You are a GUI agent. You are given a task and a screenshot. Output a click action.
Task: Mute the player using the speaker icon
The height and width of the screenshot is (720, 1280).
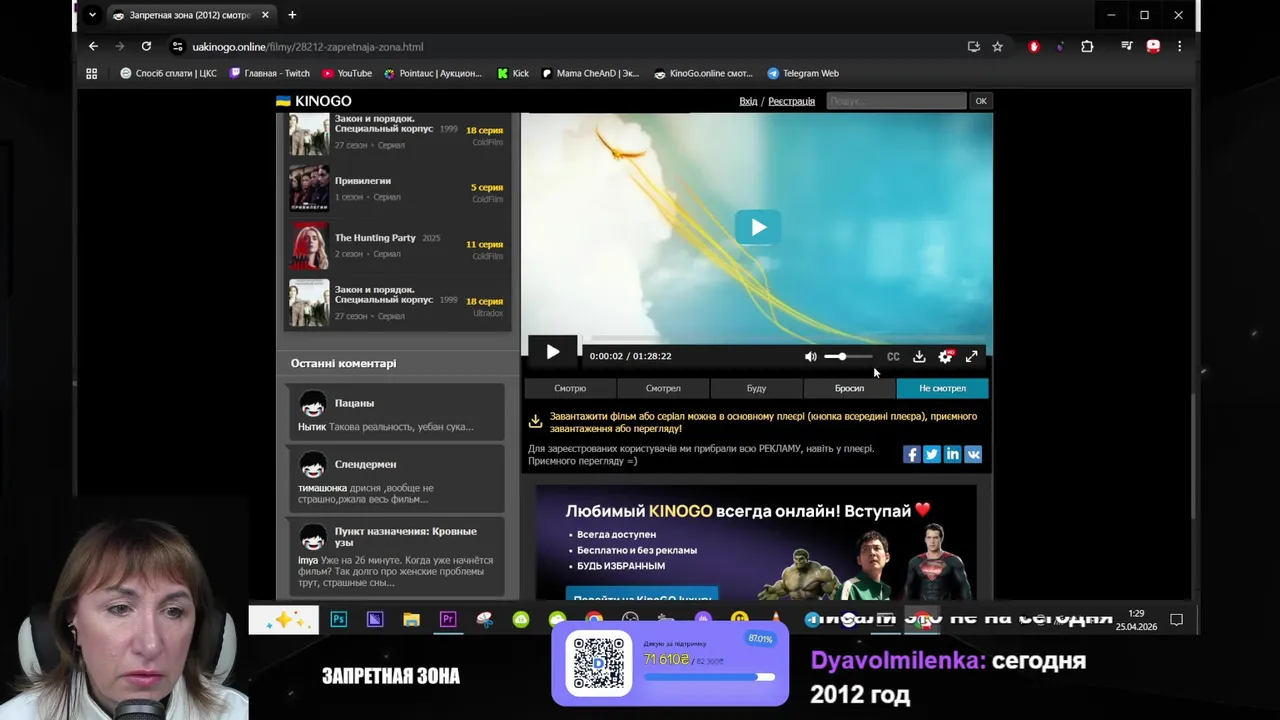pyautogui.click(x=810, y=356)
